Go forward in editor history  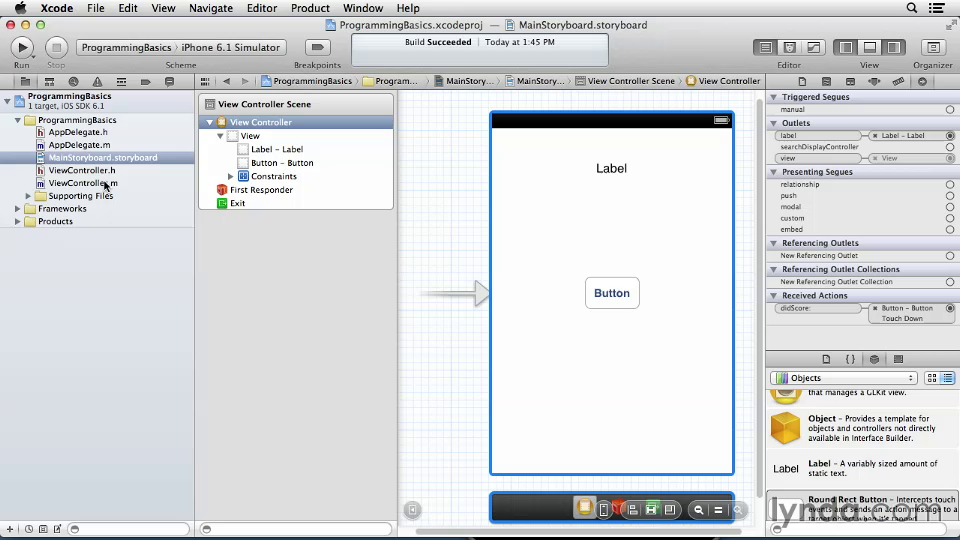point(245,81)
